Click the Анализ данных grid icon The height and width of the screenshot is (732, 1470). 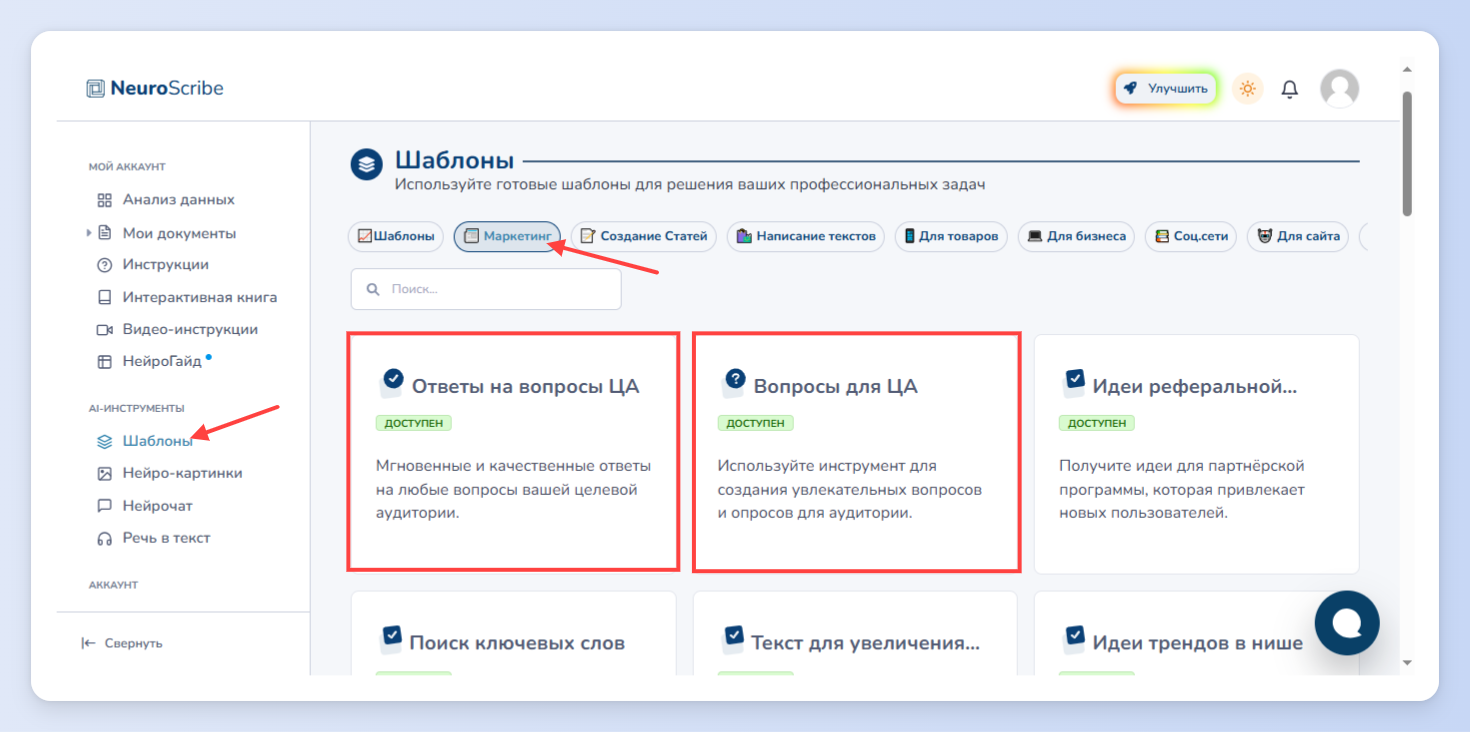(104, 200)
